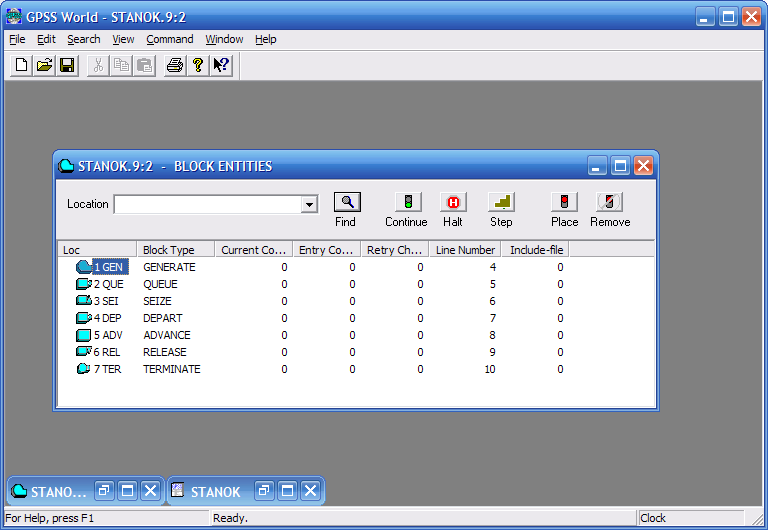The width and height of the screenshot is (768, 530).
Task: Open a file with the folder icon
Action: 44,65
